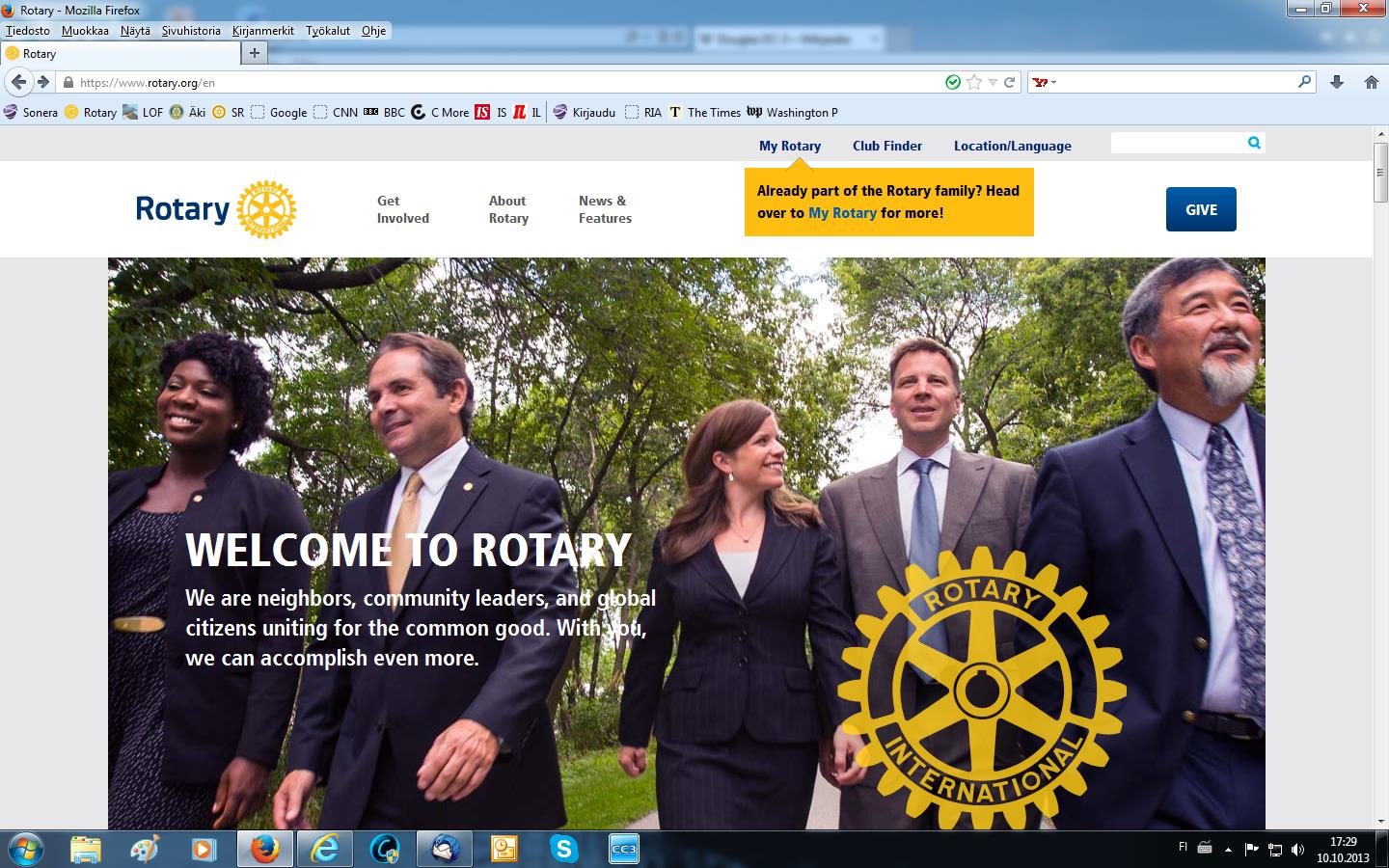Expand the Get Involved navigation menu
The image size is (1389, 868).
403,209
